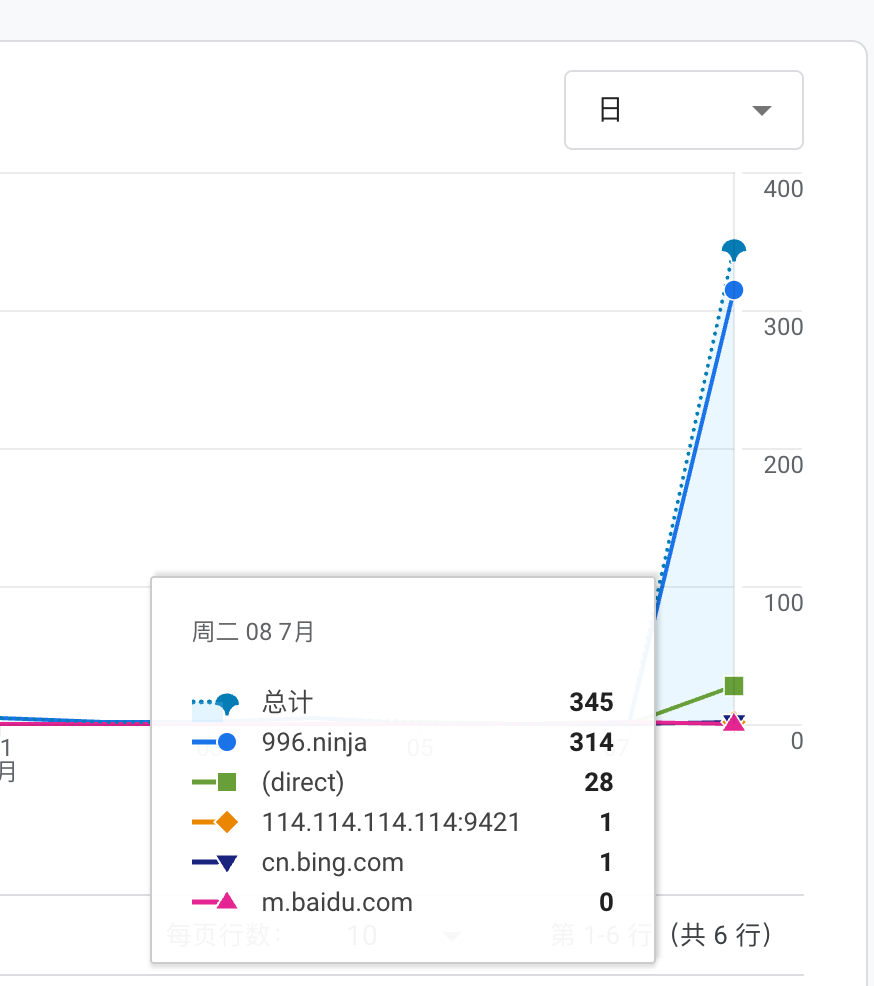This screenshot has width=874, height=986.
Task: Click the orange diamond icon for 114.114.114.114:9421
Action: [x=227, y=822]
